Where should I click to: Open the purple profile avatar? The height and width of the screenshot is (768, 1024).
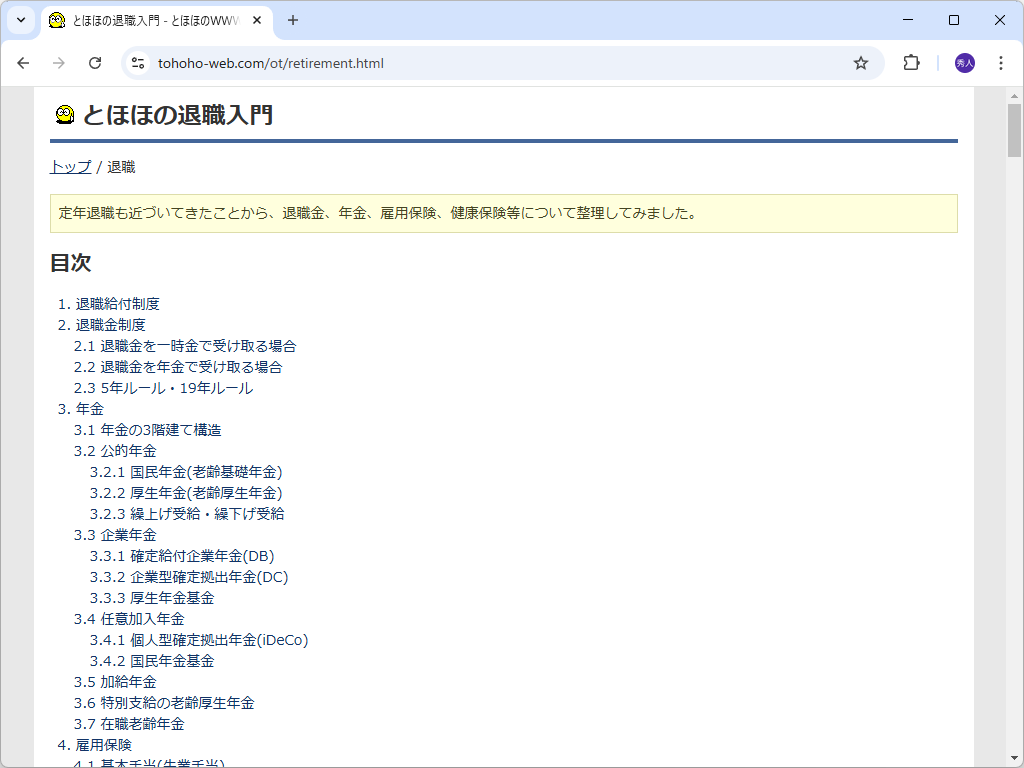pyautogui.click(x=965, y=63)
